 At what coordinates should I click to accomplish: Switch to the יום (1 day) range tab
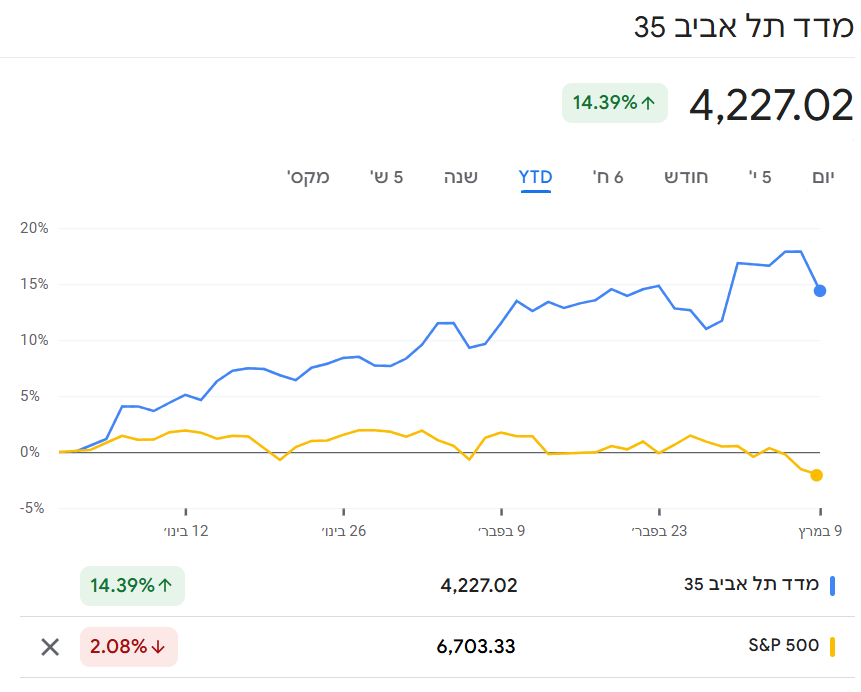[x=822, y=177]
